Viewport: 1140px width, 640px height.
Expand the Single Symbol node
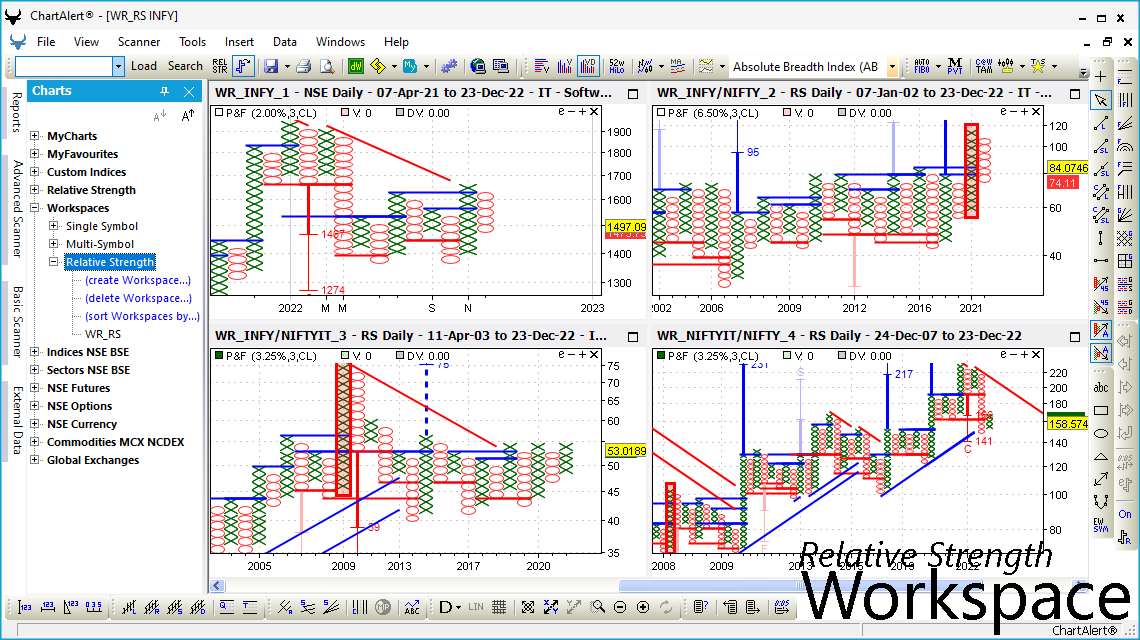[53, 225]
